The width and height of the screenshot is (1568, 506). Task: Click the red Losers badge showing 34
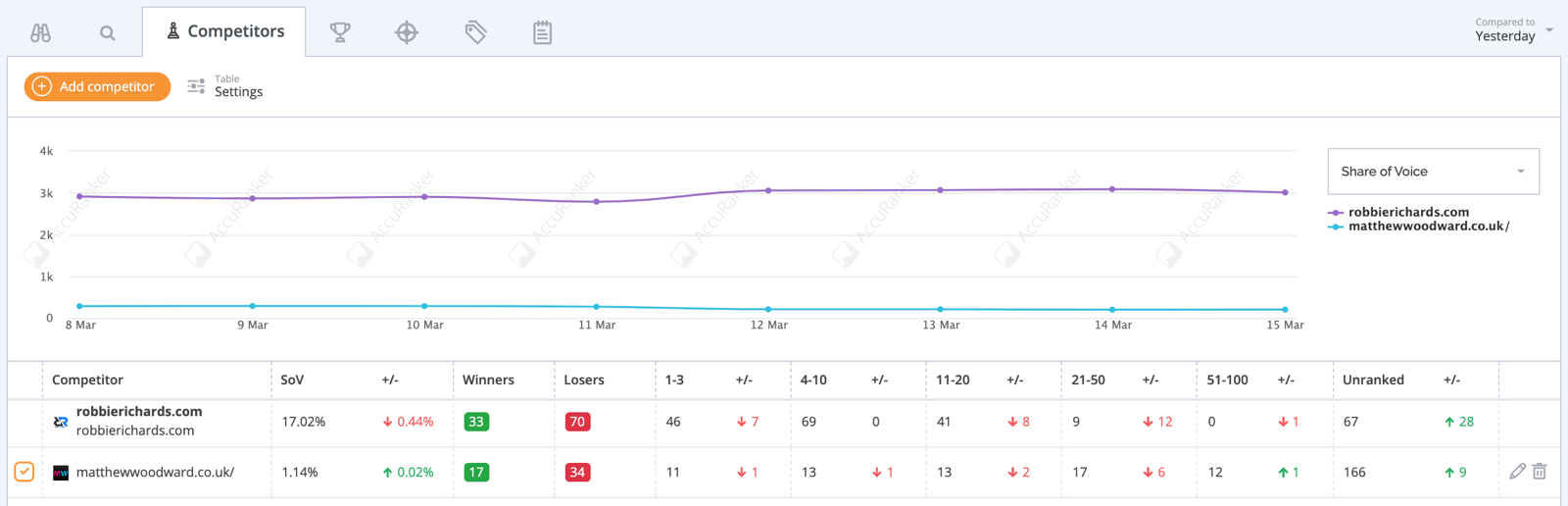(577, 472)
